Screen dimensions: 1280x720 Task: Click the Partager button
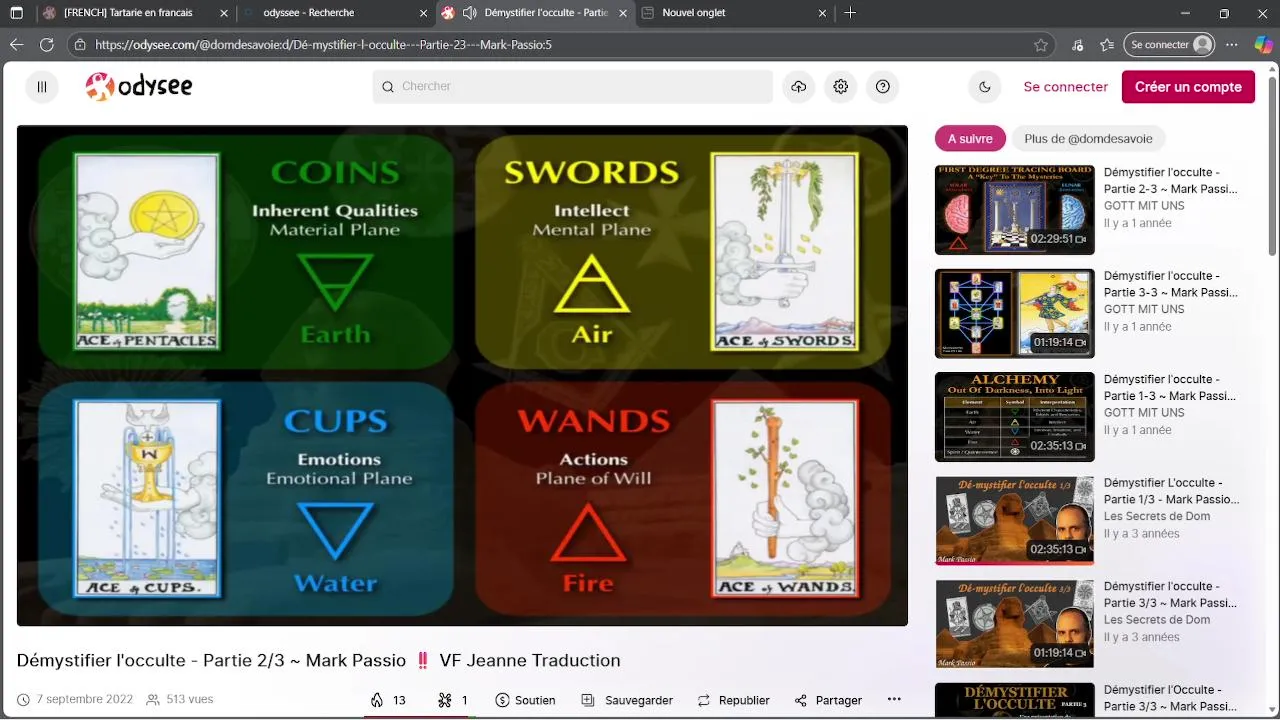coord(828,700)
